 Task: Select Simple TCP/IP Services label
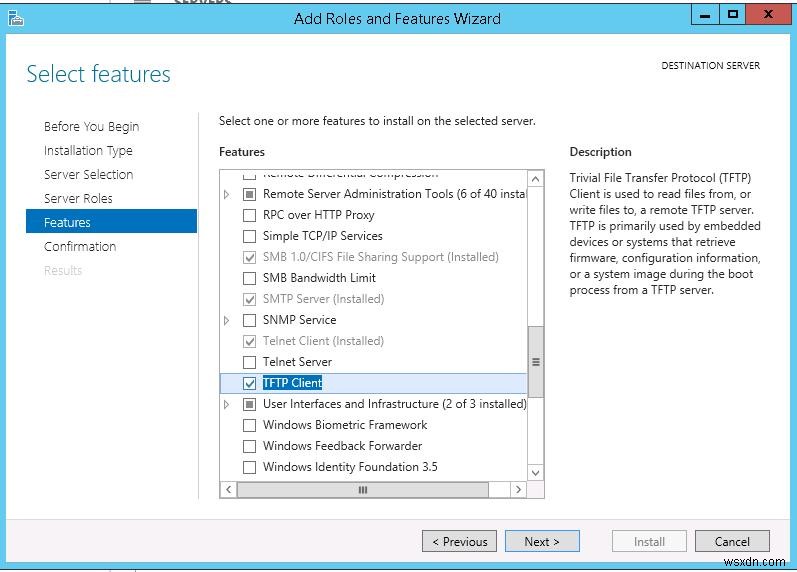point(323,236)
